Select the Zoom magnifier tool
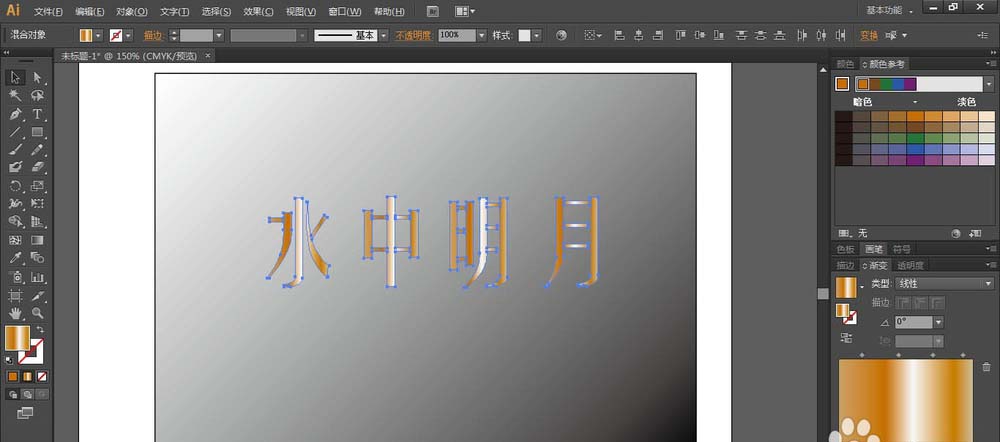Image resolution: width=1000 pixels, height=442 pixels. coord(37,314)
